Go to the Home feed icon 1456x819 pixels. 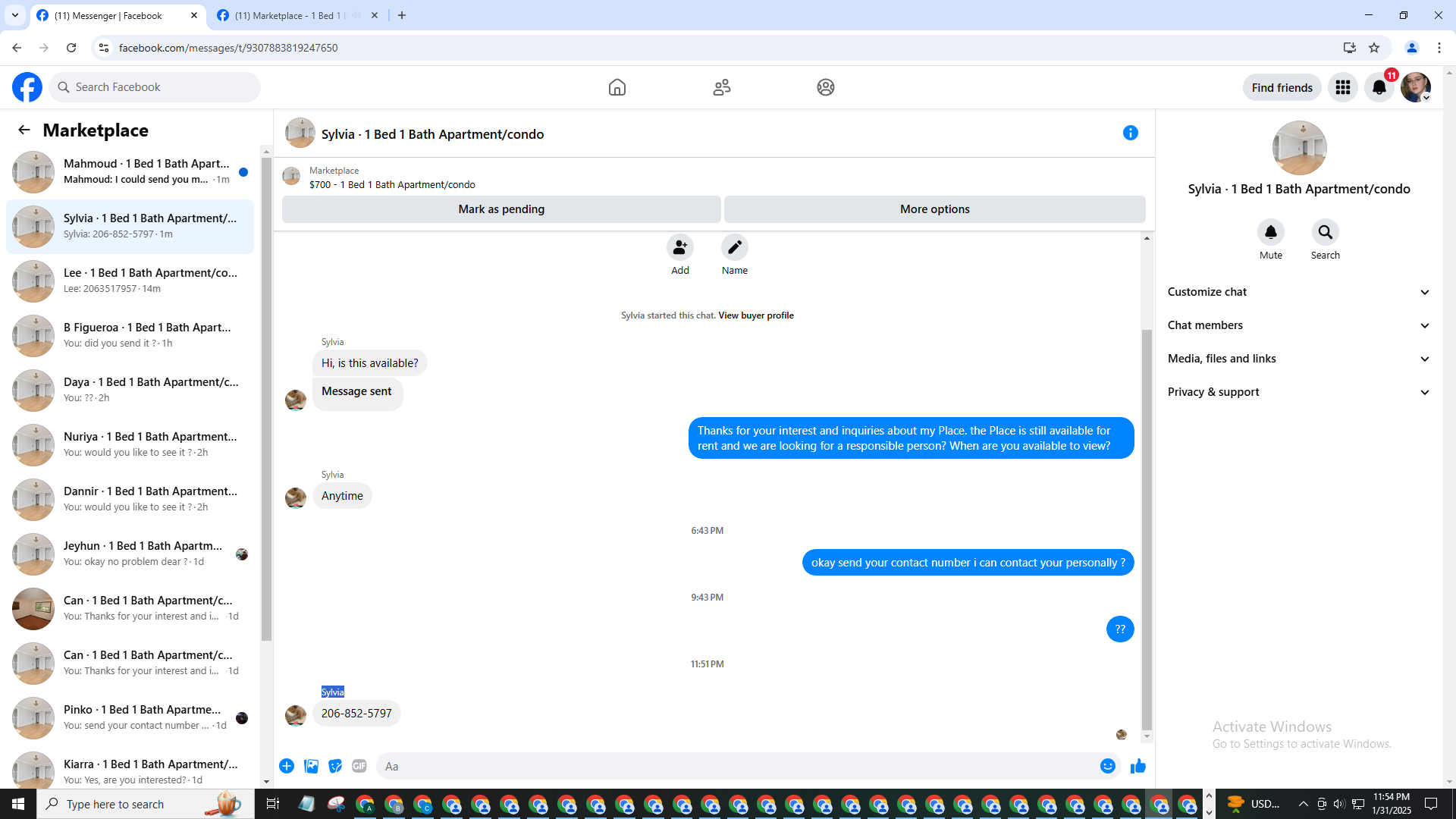click(x=617, y=87)
